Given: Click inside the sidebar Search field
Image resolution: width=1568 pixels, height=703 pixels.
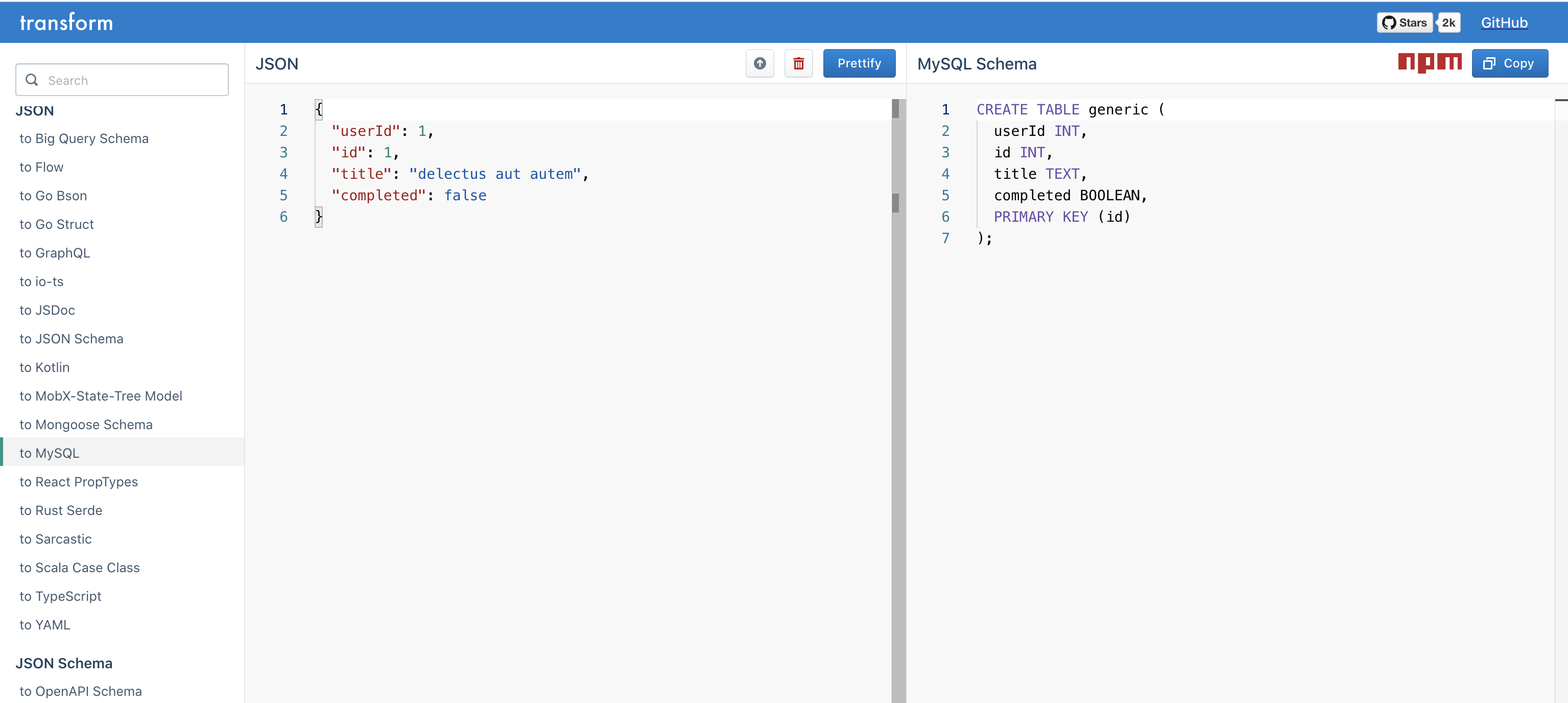Looking at the screenshot, I should tap(122, 80).
